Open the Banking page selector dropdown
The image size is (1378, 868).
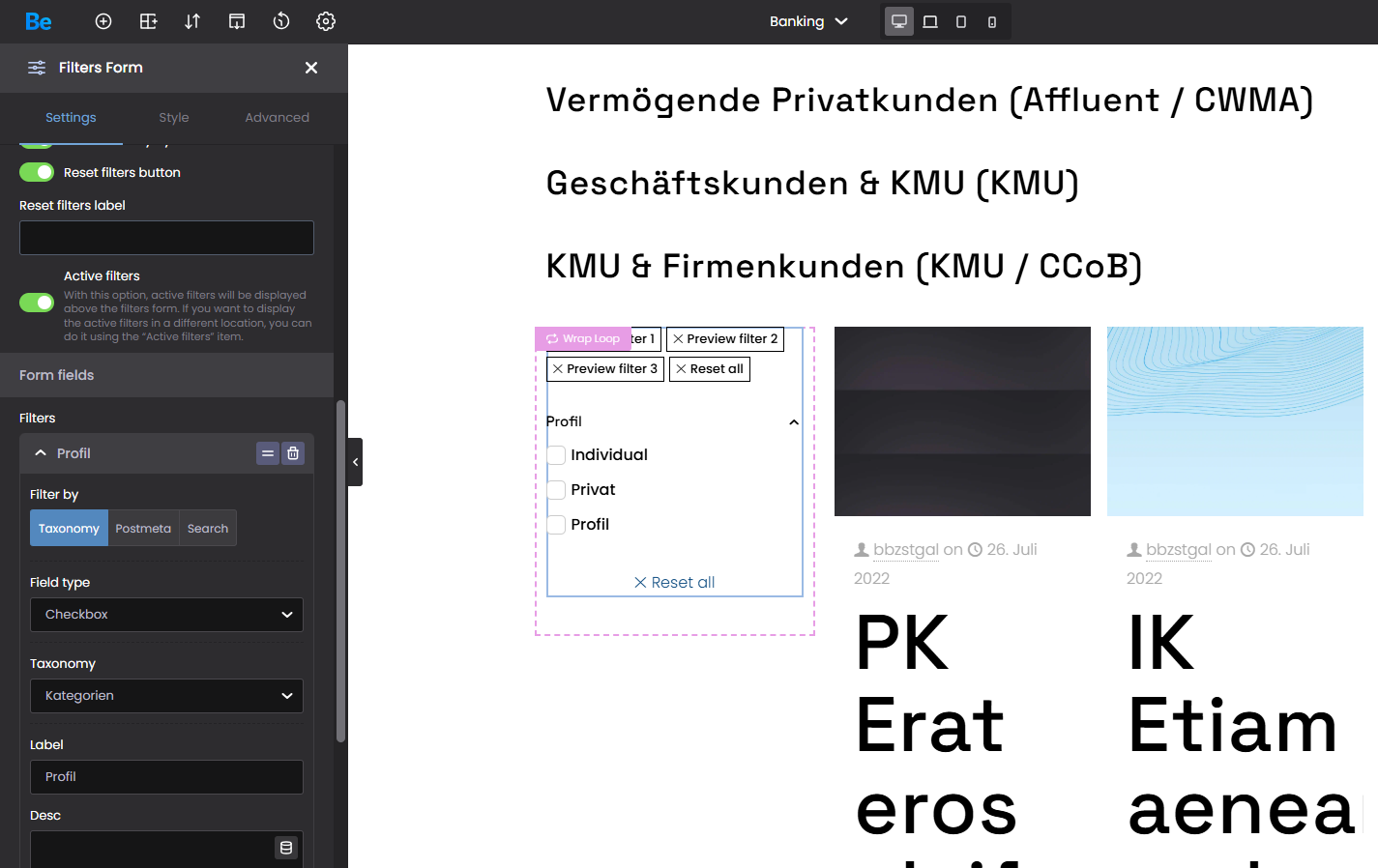(808, 21)
